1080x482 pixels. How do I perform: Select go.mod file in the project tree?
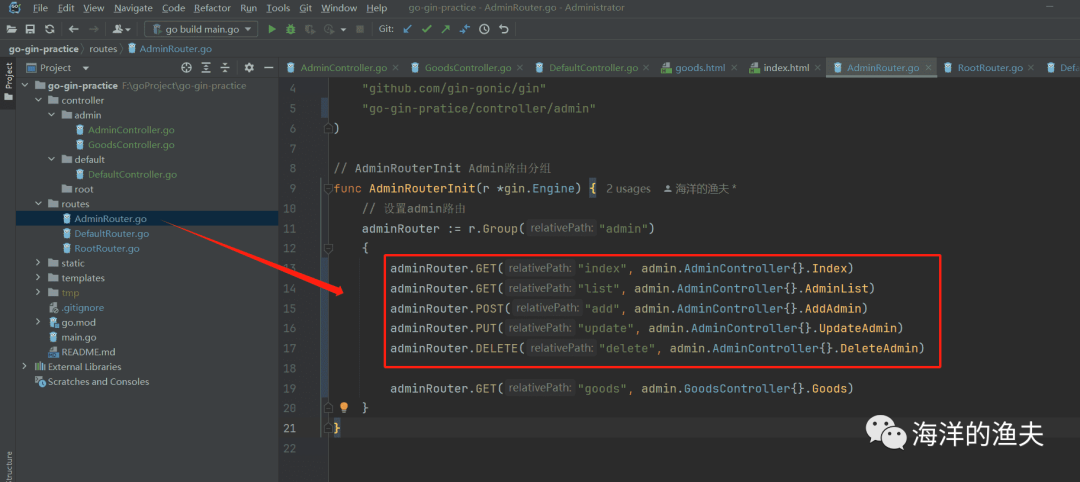(79, 322)
